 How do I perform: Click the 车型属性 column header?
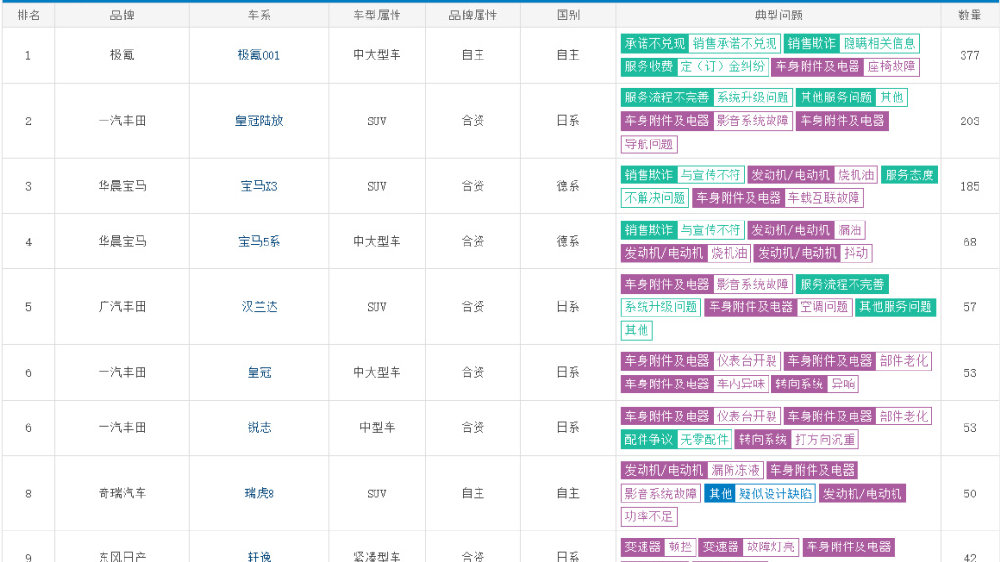tap(377, 15)
